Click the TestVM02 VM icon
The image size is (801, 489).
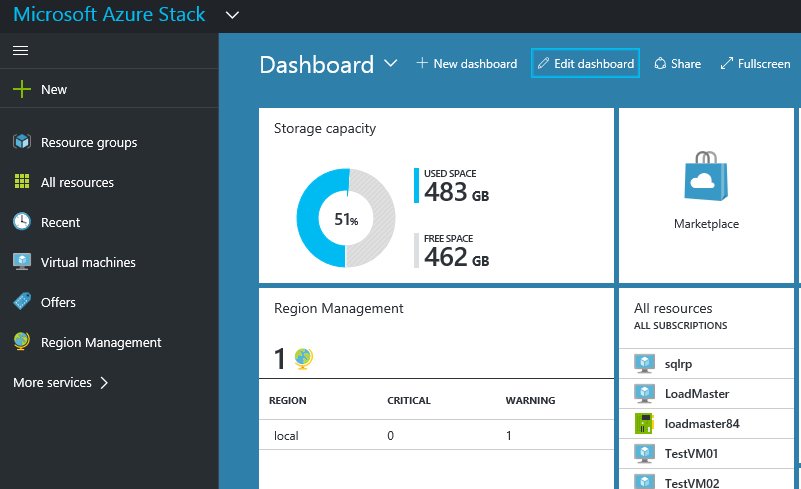[x=644, y=482]
